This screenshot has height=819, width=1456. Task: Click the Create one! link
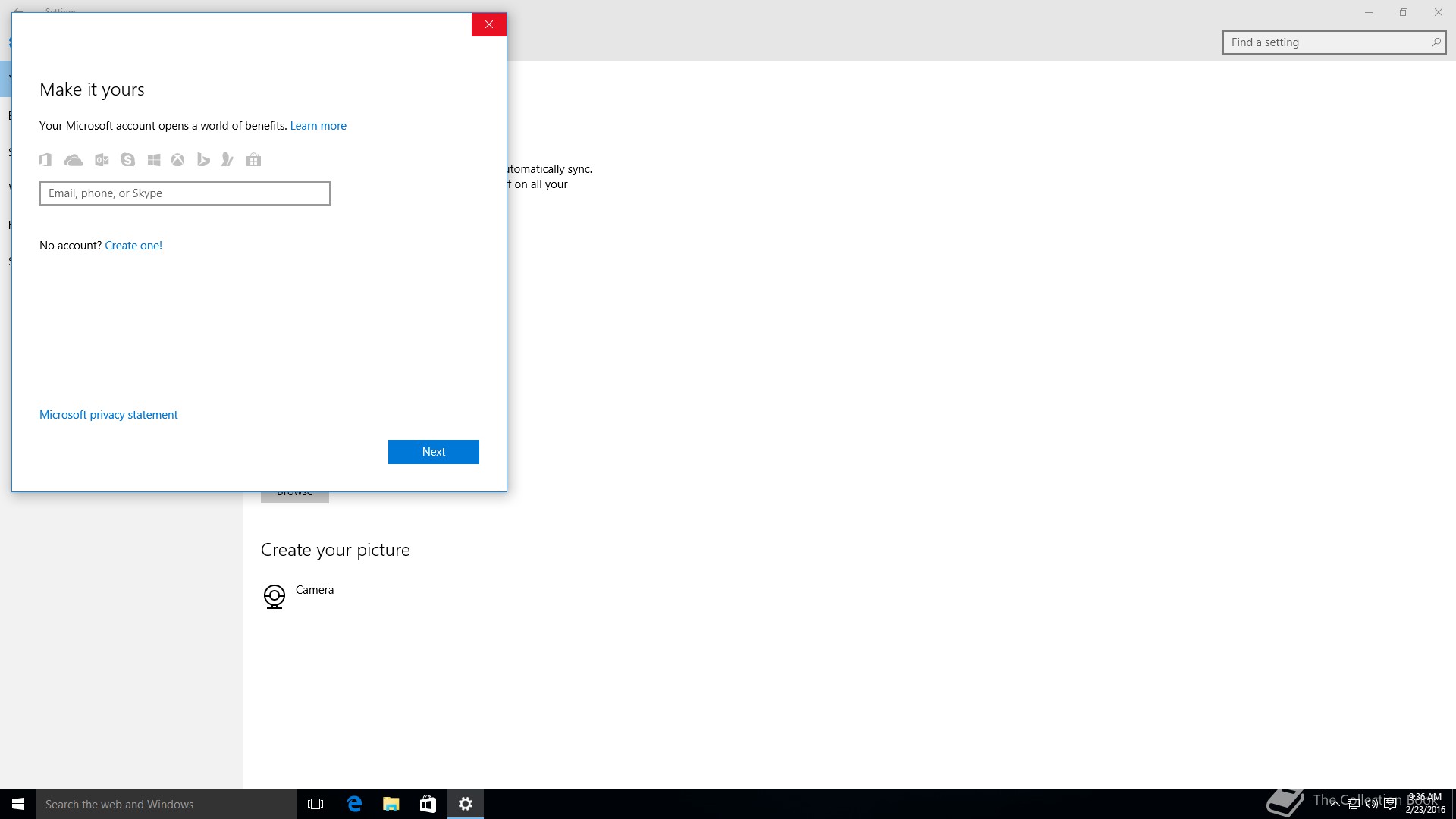tap(133, 246)
